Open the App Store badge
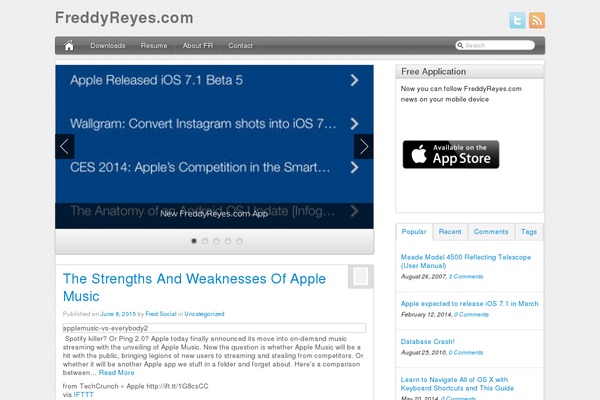Screen dimensions: 600x400 pos(451,154)
